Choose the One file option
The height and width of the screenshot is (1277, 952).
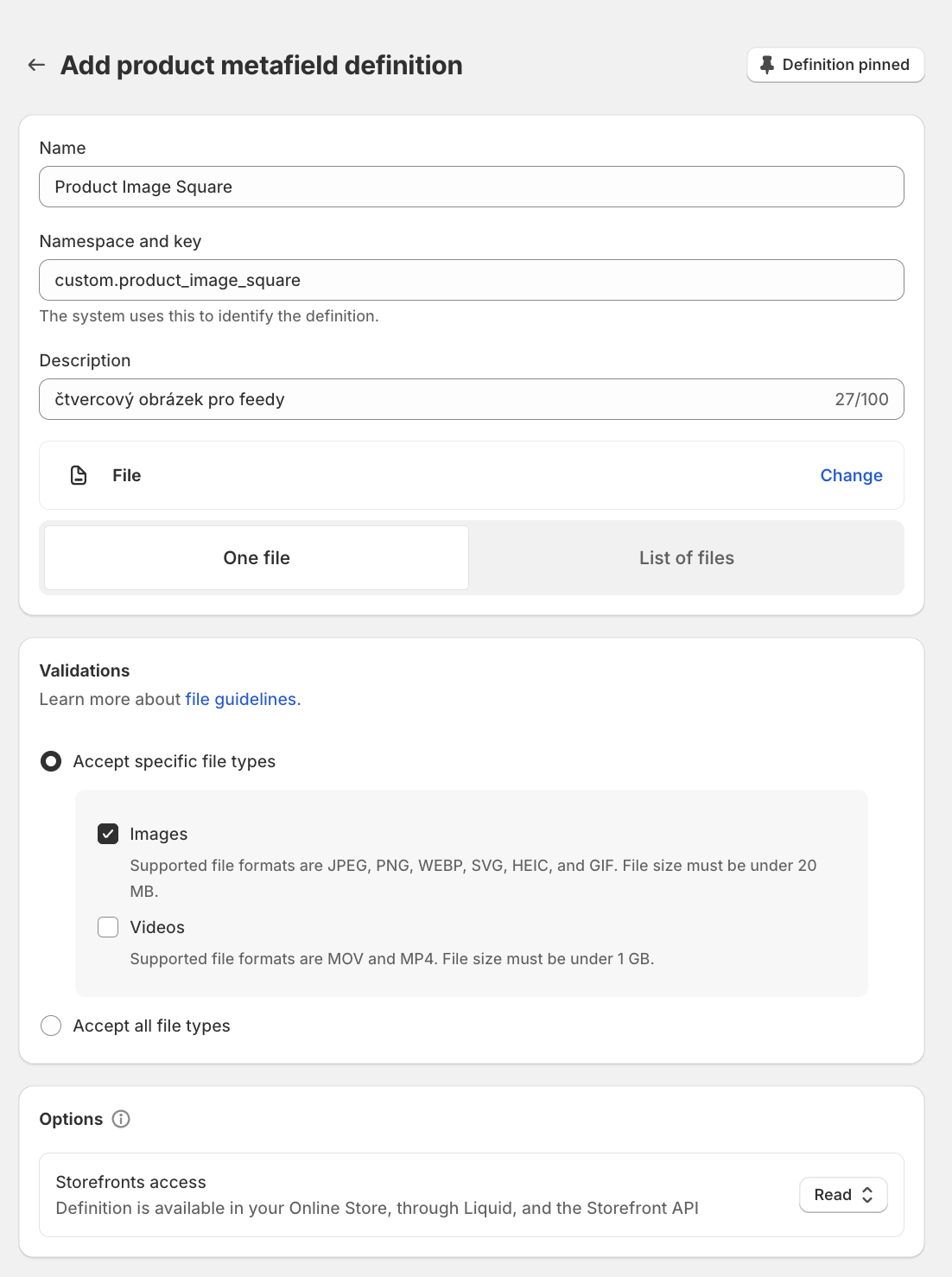point(257,558)
